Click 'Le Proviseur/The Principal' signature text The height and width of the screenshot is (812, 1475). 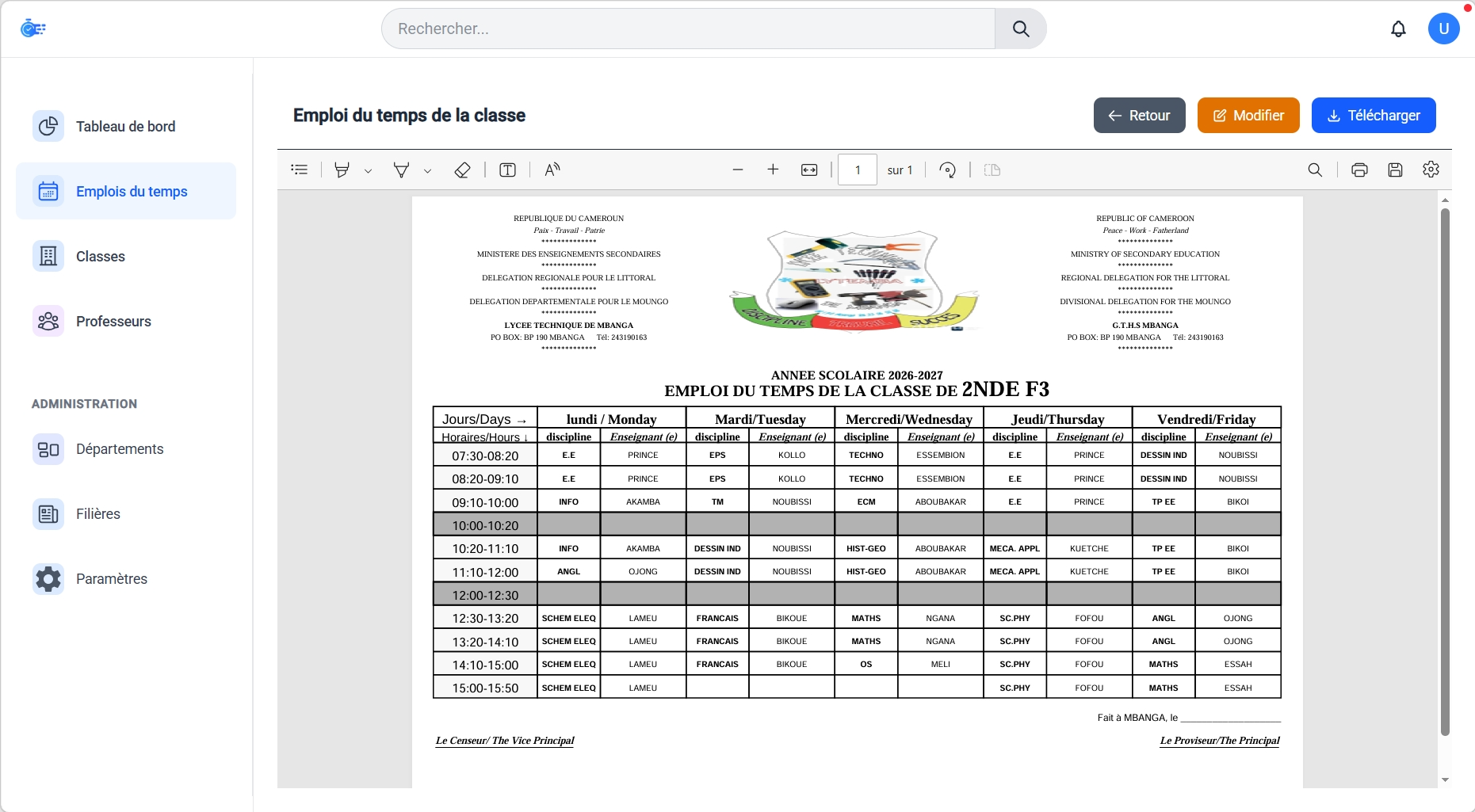(1220, 741)
